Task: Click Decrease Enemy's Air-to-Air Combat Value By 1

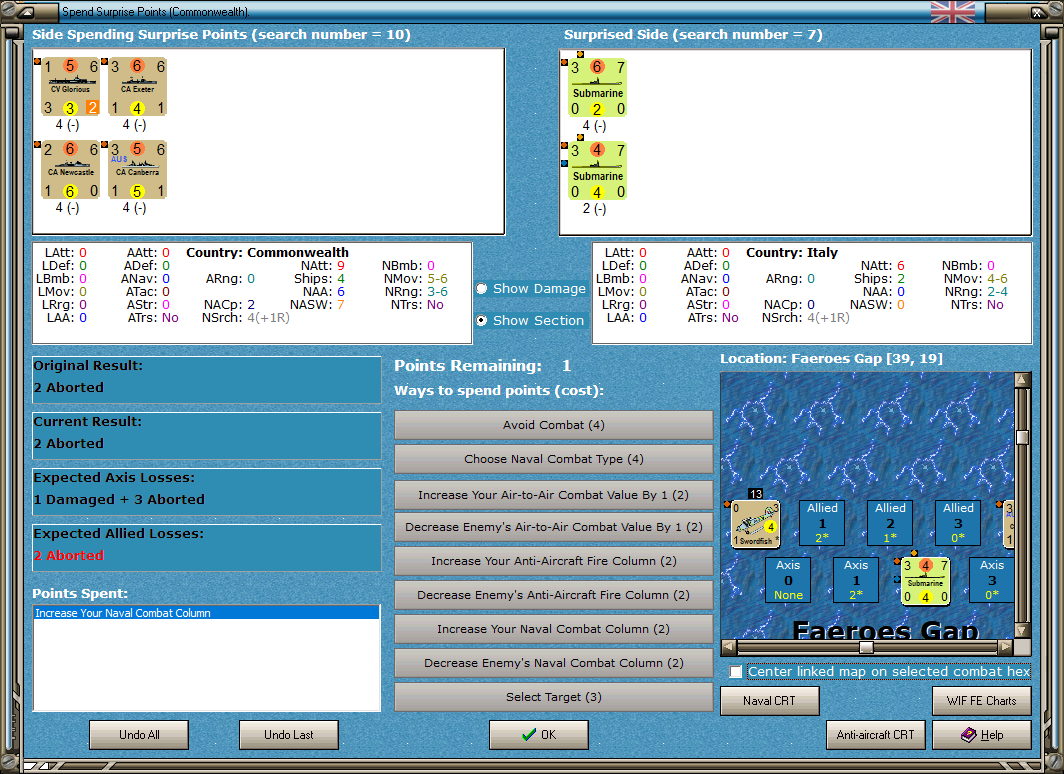Action: (x=554, y=526)
